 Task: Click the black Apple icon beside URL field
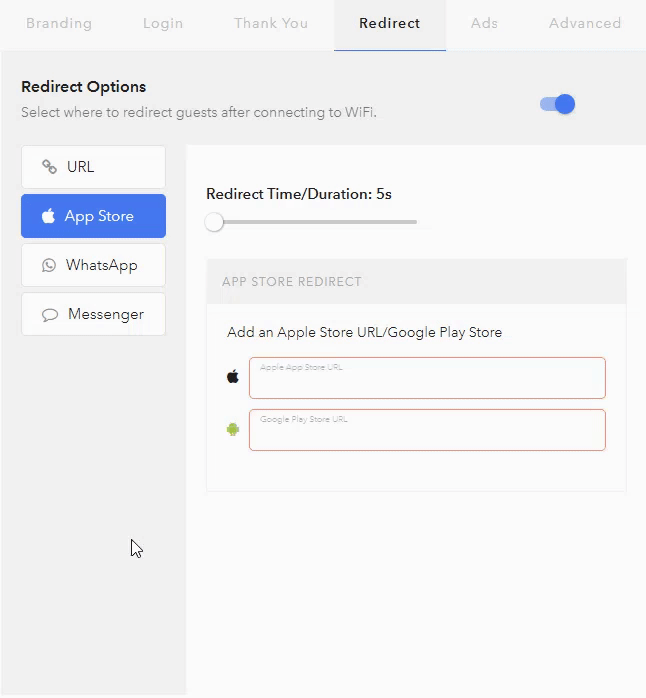[x=233, y=377]
